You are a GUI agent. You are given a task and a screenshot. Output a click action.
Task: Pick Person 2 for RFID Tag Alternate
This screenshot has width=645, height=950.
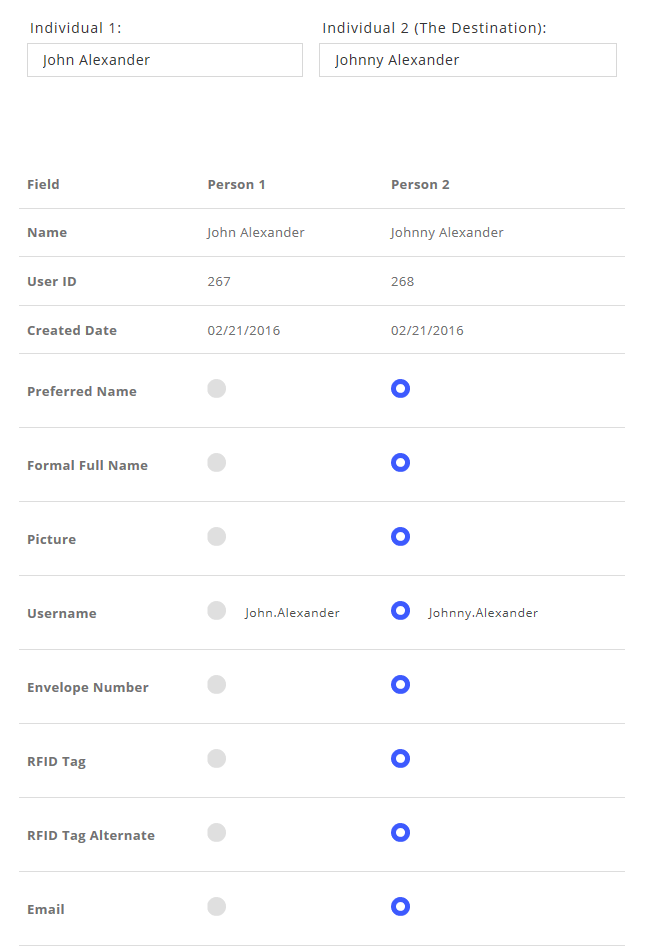[x=400, y=833]
